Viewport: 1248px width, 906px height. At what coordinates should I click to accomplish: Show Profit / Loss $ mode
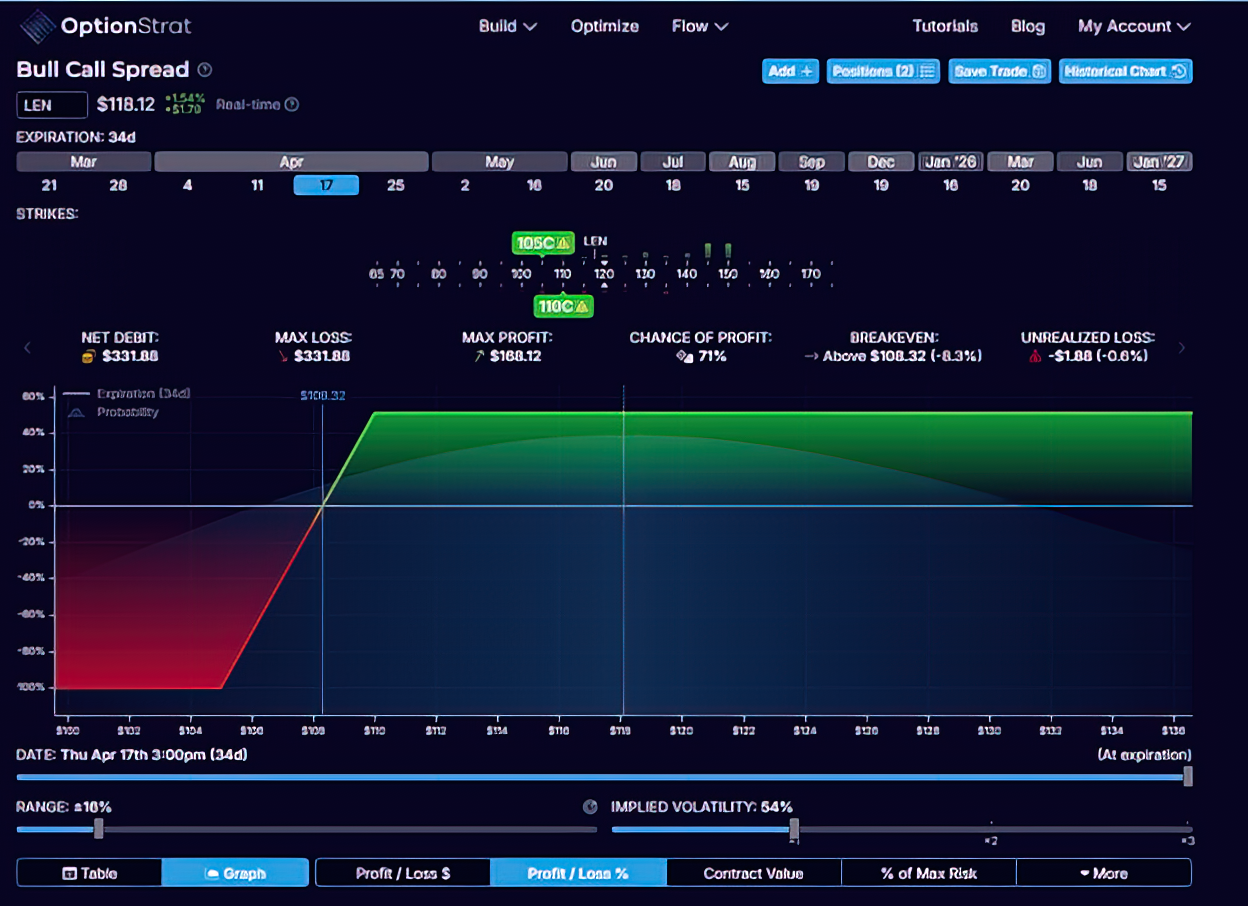[x=403, y=873]
